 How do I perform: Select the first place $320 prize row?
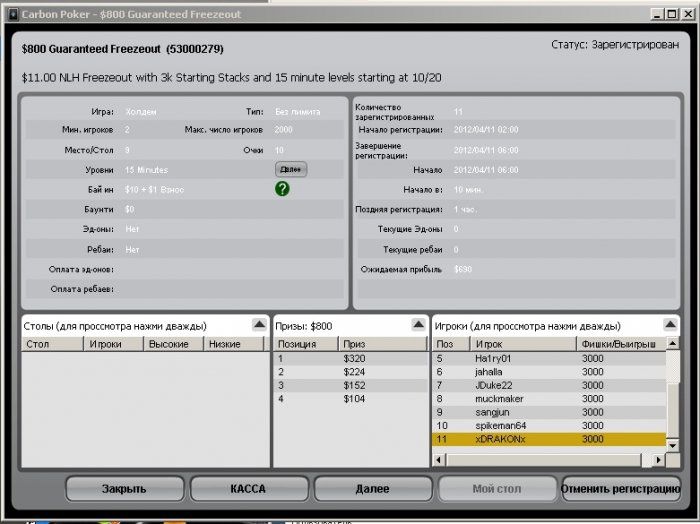[x=350, y=358]
